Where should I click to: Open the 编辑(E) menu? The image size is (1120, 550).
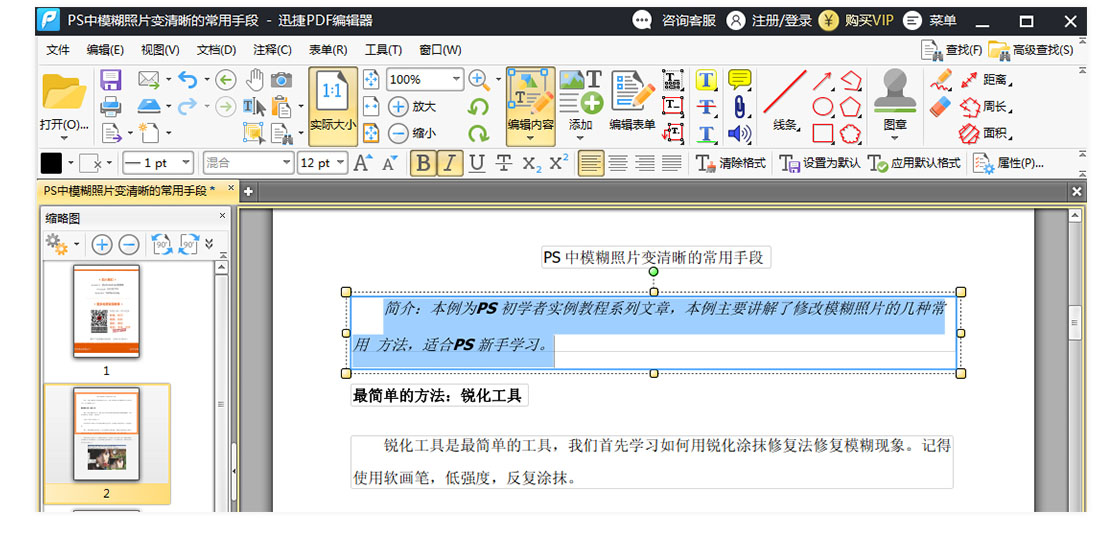point(105,50)
